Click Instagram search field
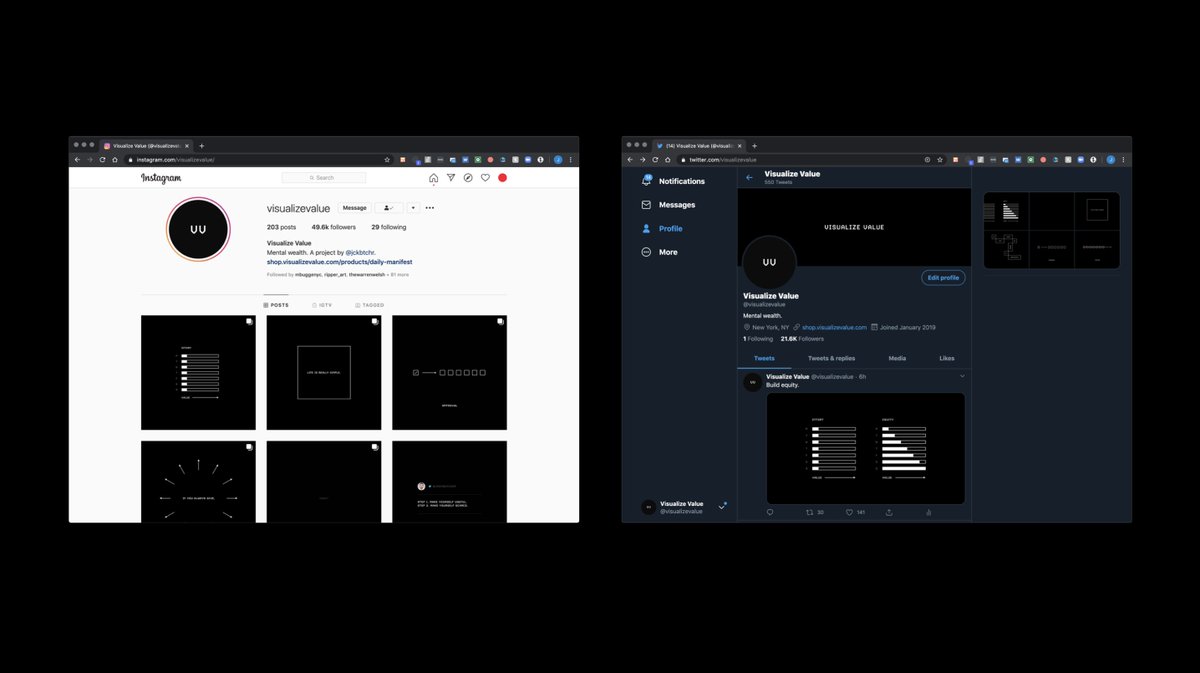This screenshot has height=673, width=1200. 323,178
